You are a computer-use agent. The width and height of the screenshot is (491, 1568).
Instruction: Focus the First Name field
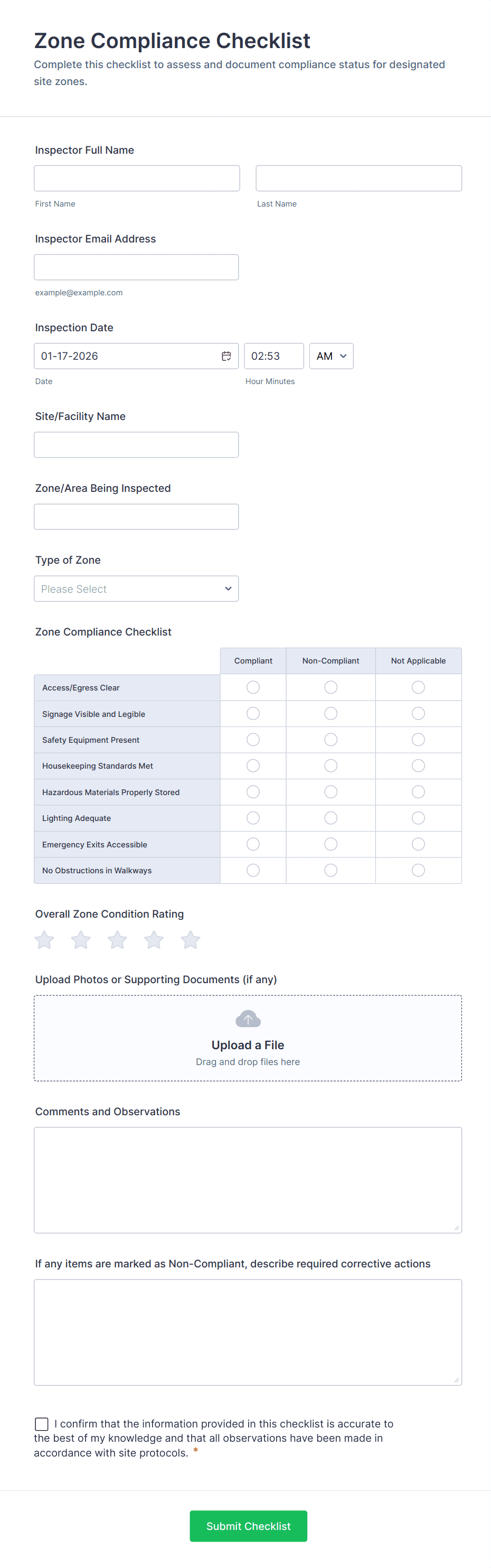(x=137, y=179)
